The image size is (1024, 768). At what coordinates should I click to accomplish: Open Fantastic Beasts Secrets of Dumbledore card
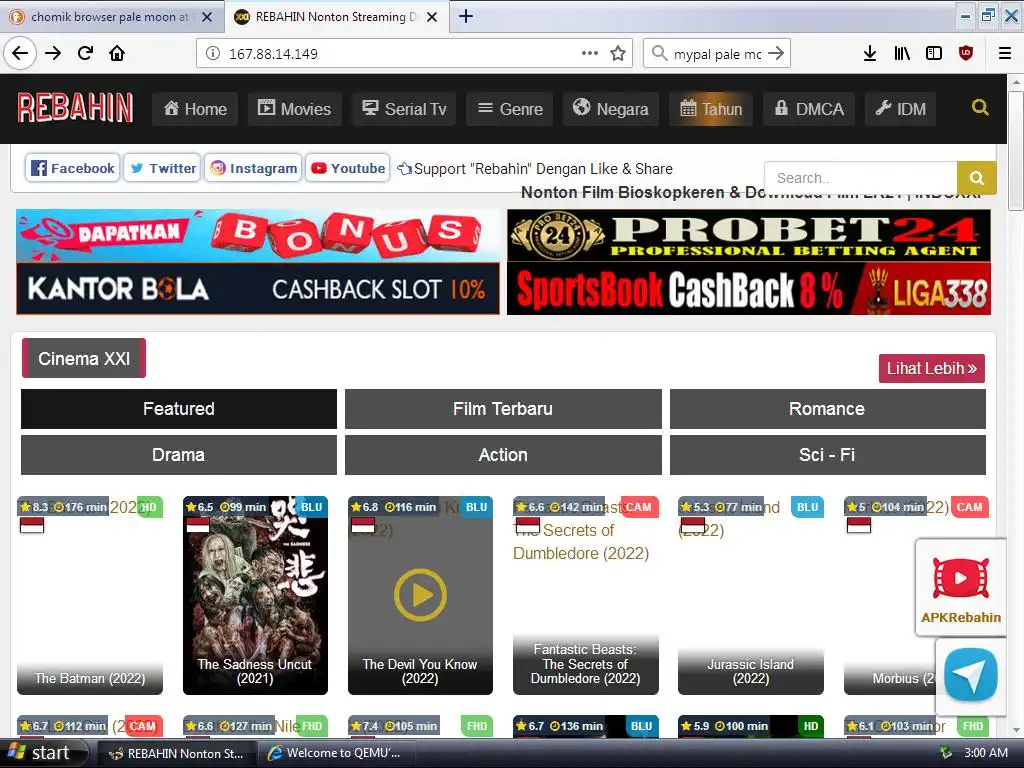[585, 595]
